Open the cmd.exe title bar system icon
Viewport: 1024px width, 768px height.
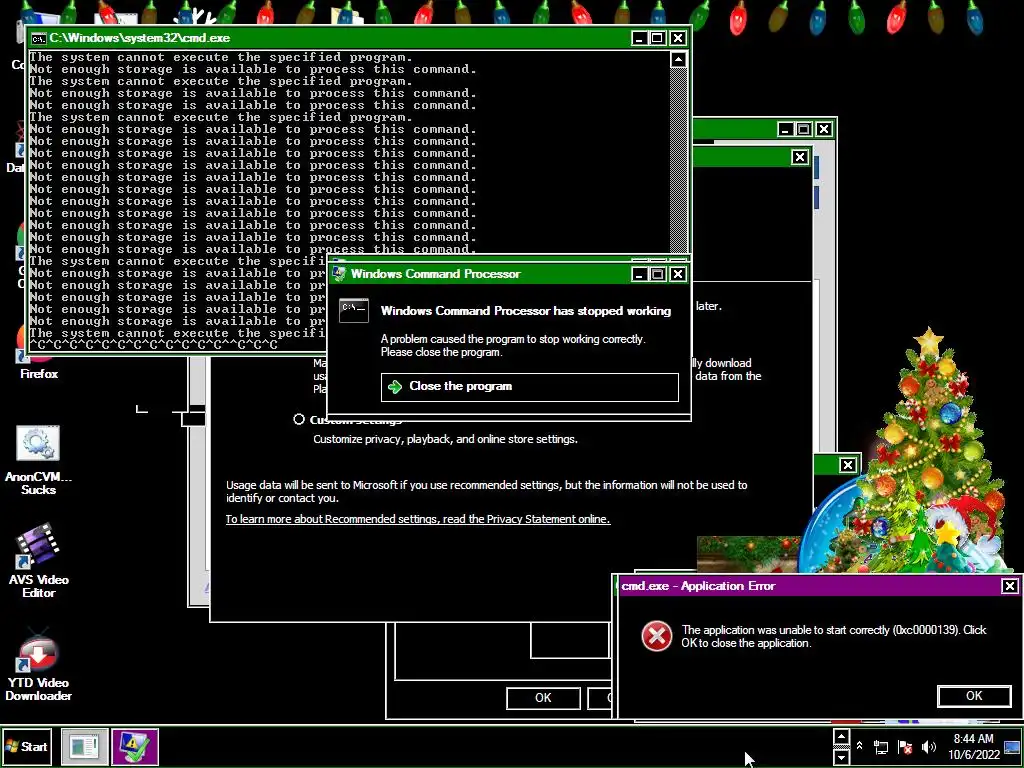coord(39,39)
